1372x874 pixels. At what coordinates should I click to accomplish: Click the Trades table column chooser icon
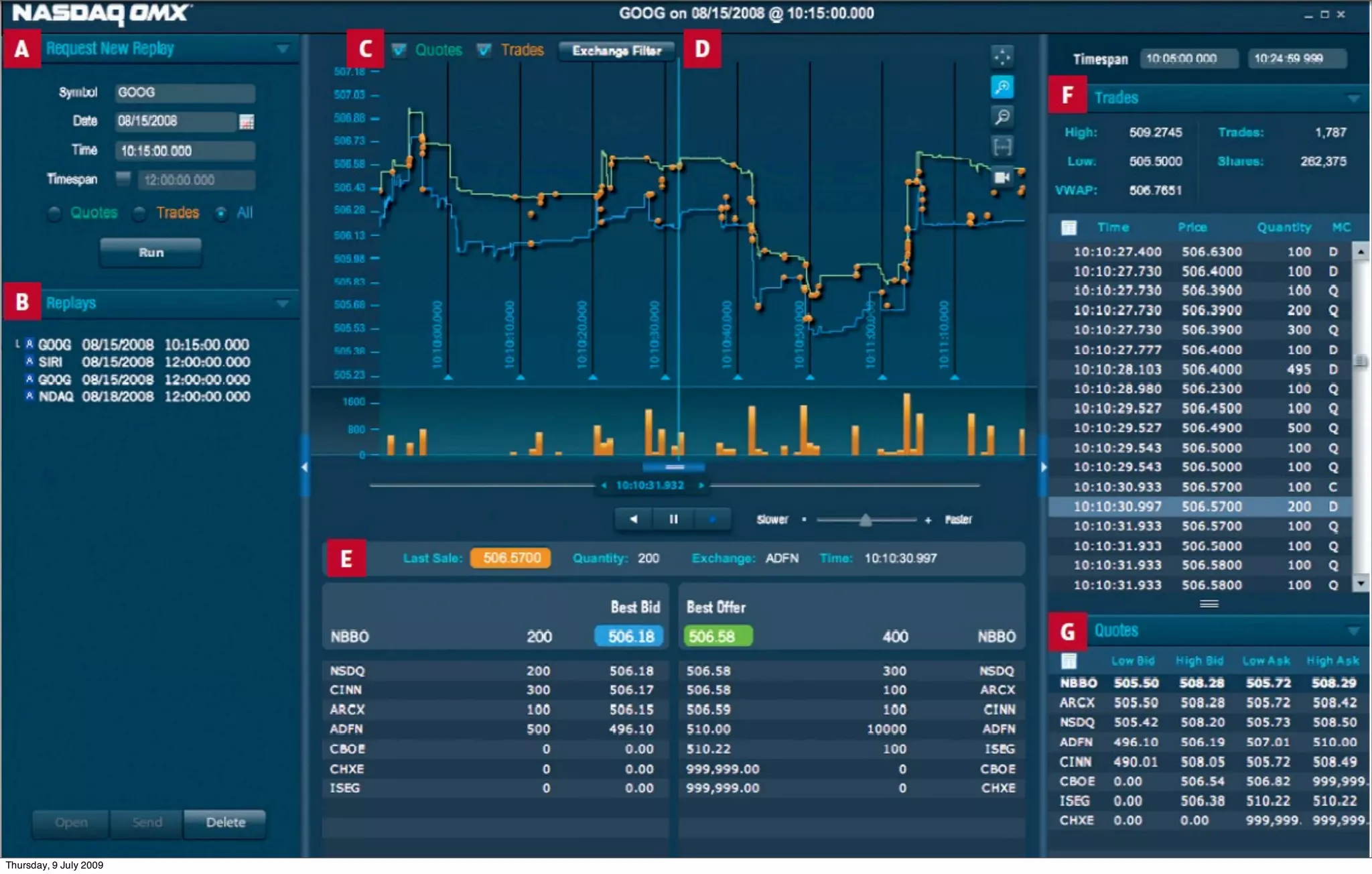point(1069,228)
